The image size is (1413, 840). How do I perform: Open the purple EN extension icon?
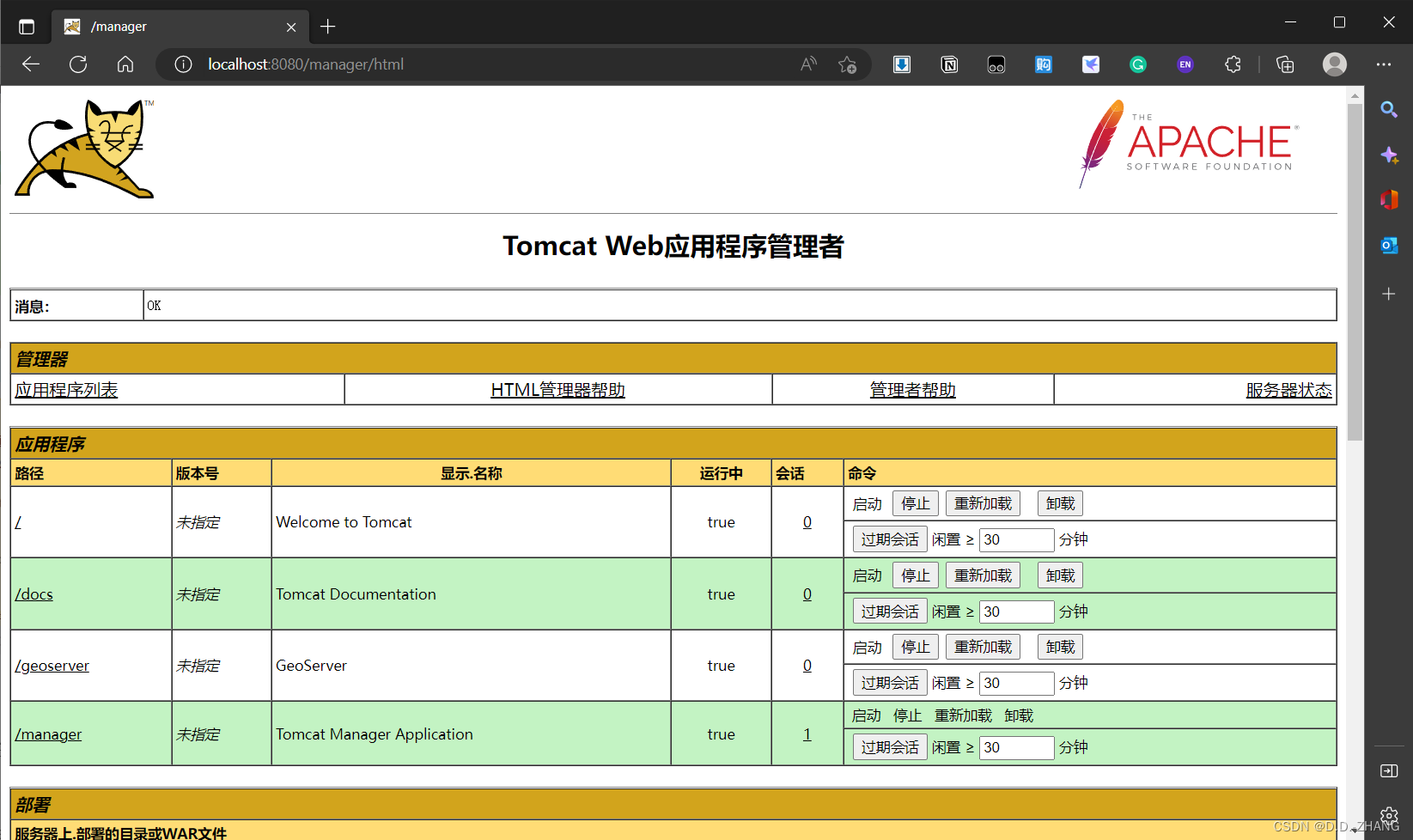(1185, 64)
